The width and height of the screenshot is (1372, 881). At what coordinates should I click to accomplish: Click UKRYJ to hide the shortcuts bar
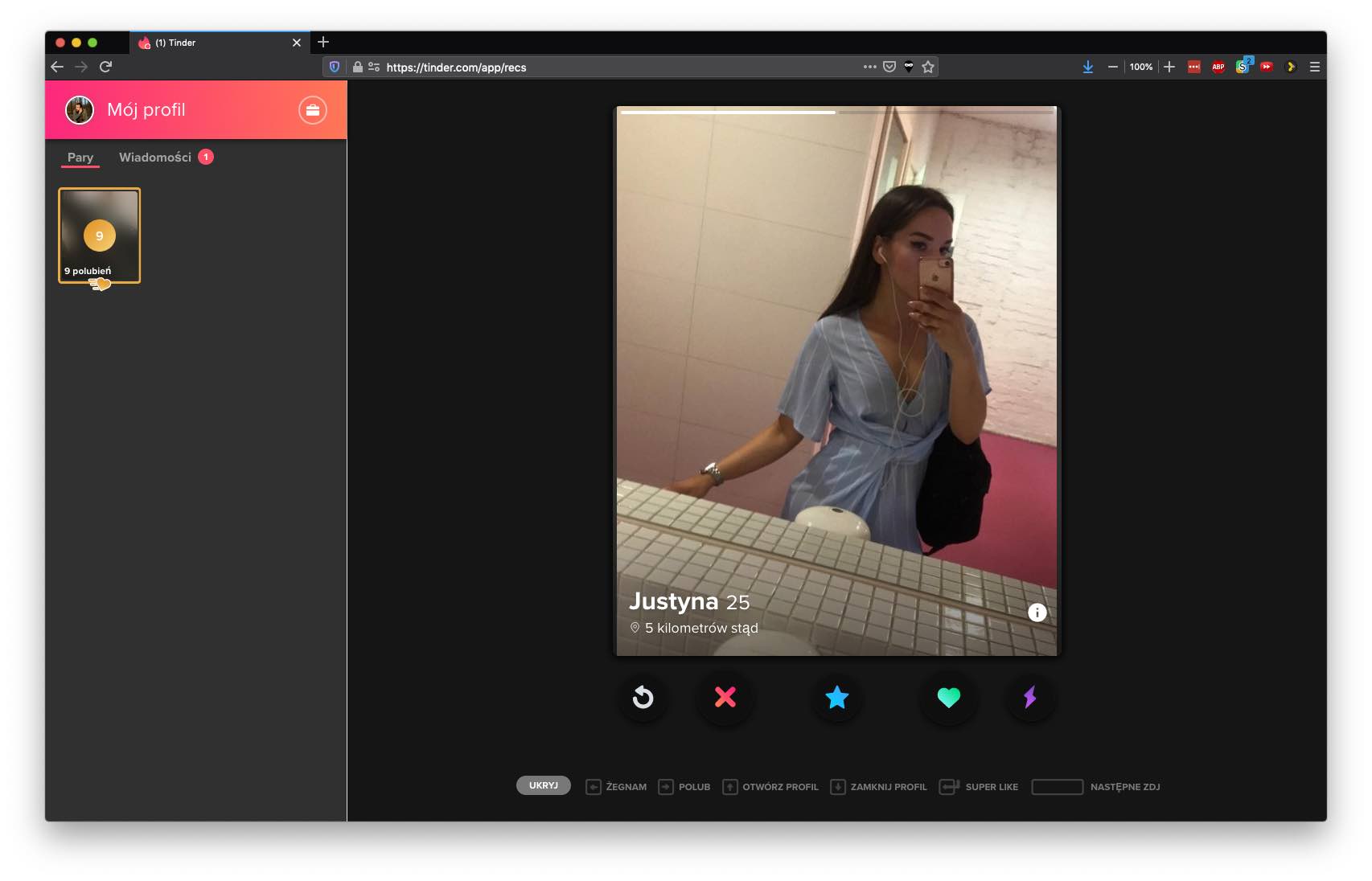[543, 786]
